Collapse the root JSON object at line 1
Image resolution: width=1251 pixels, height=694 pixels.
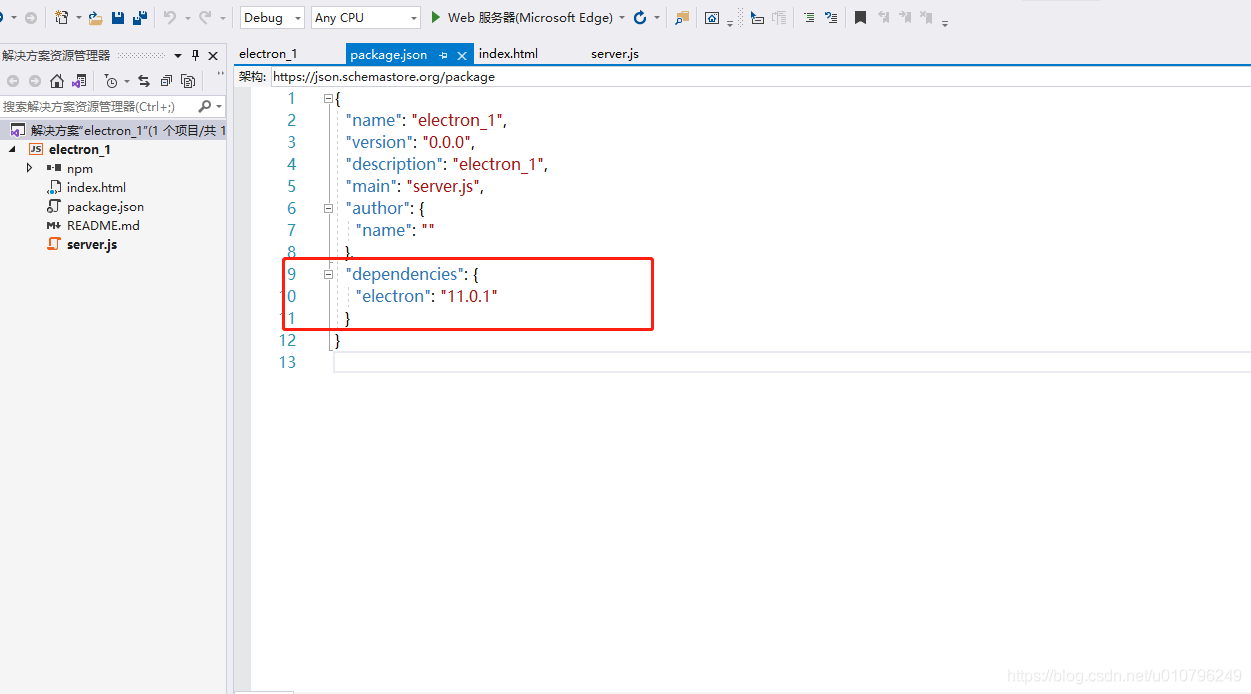[x=328, y=98]
